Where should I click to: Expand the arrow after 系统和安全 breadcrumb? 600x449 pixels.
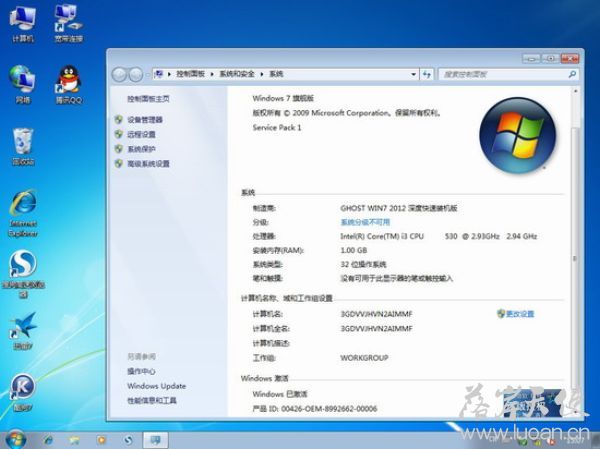coord(262,74)
